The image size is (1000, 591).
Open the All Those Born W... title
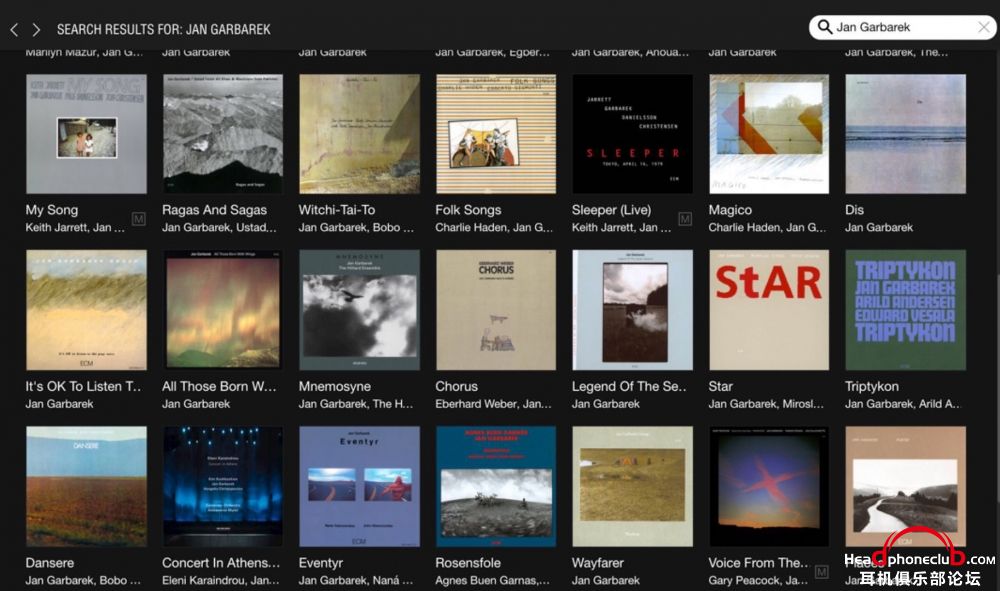pyautogui.click(x=219, y=386)
